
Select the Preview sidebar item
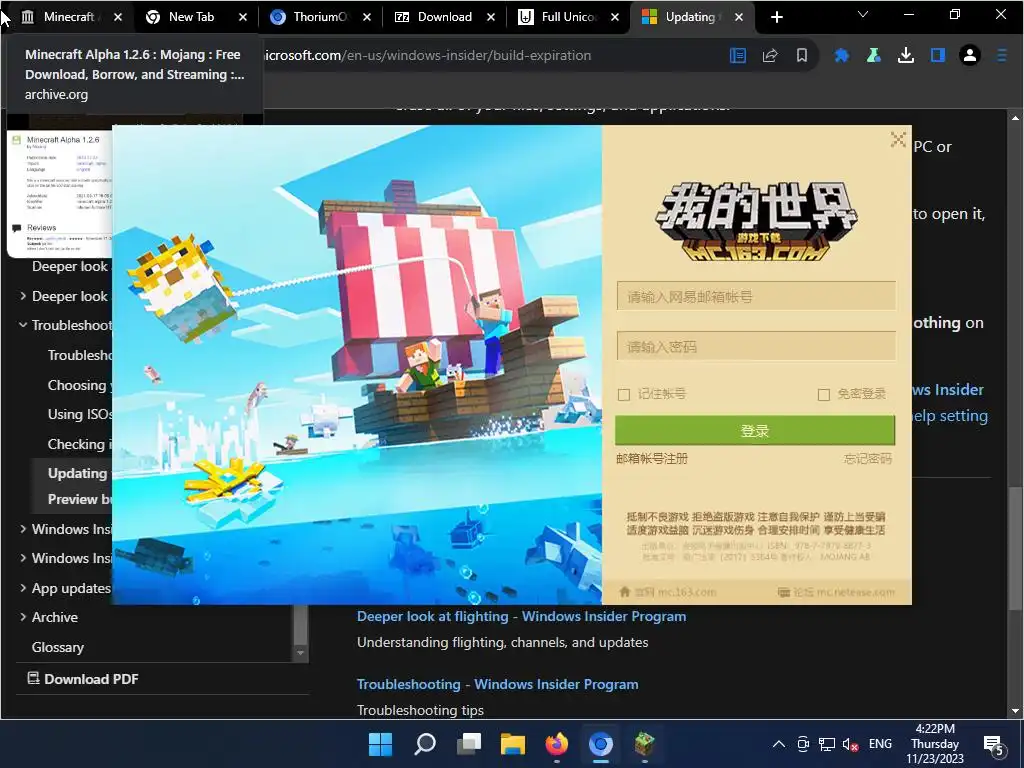click(x=79, y=499)
